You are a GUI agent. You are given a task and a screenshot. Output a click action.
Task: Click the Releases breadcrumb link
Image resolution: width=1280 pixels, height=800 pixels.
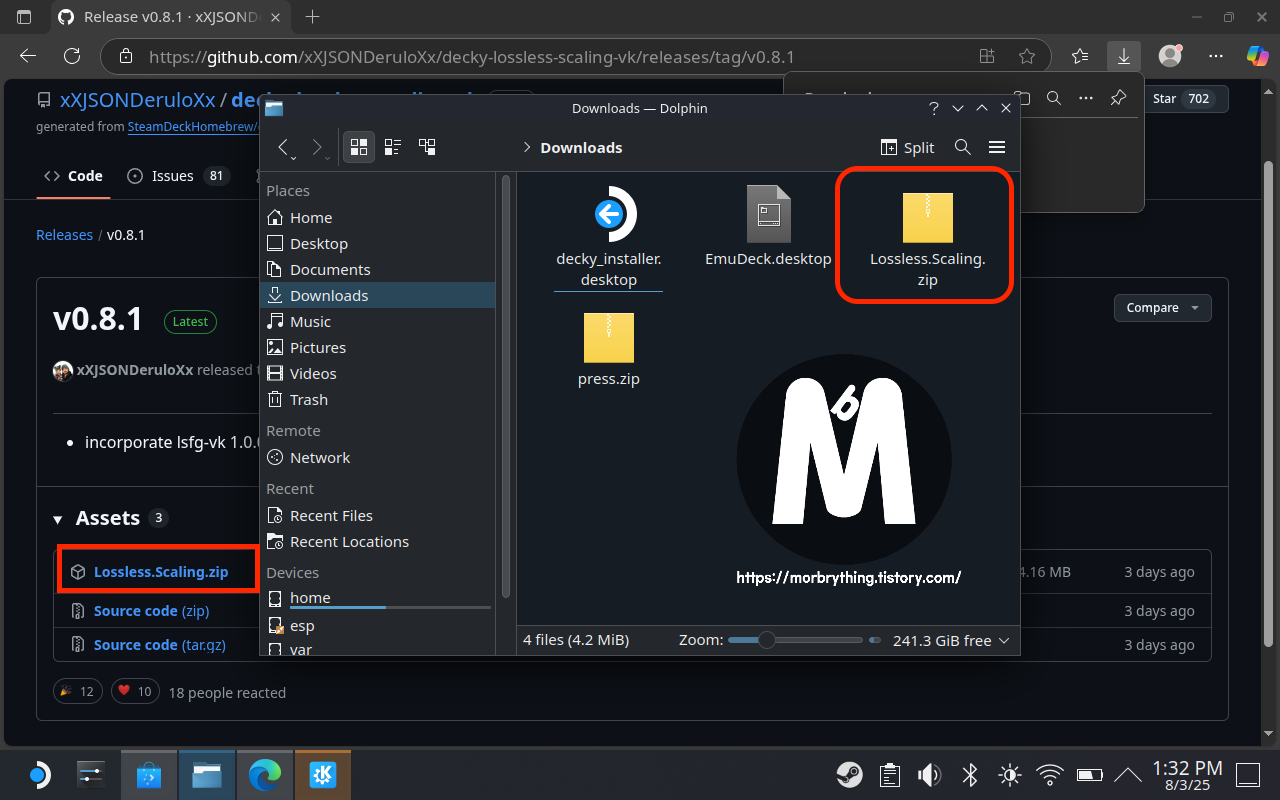[x=64, y=235]
